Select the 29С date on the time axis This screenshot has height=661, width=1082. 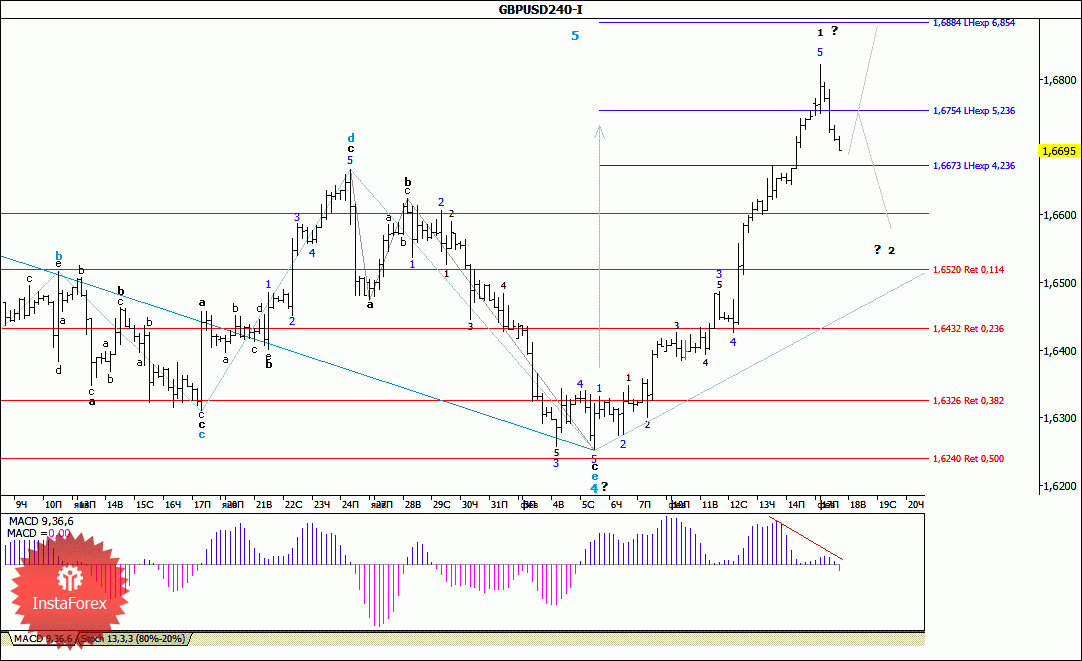(441, 505)
